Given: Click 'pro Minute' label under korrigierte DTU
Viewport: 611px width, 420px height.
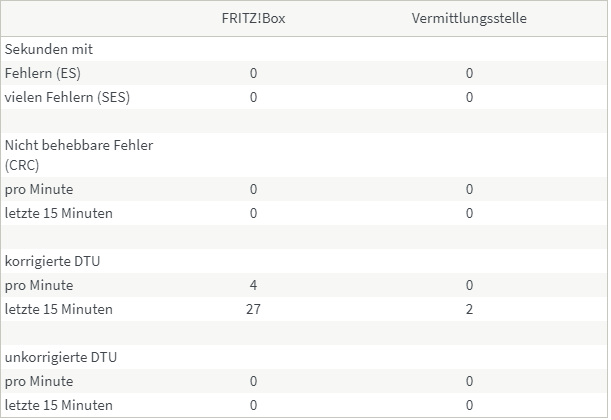Looking at the screenshot, I should 39,285.
